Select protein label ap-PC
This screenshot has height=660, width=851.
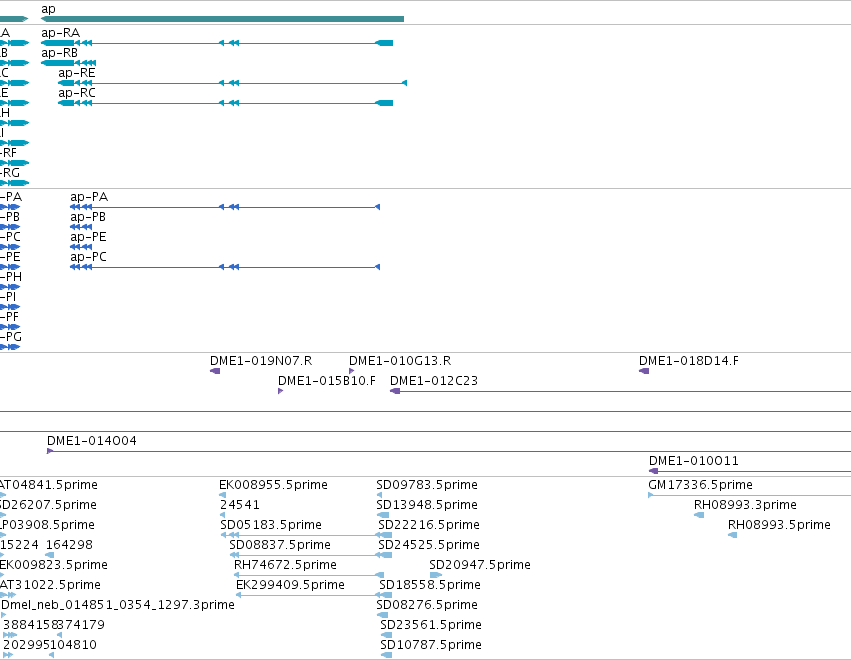pyautogui.click(x=88, y=257)
